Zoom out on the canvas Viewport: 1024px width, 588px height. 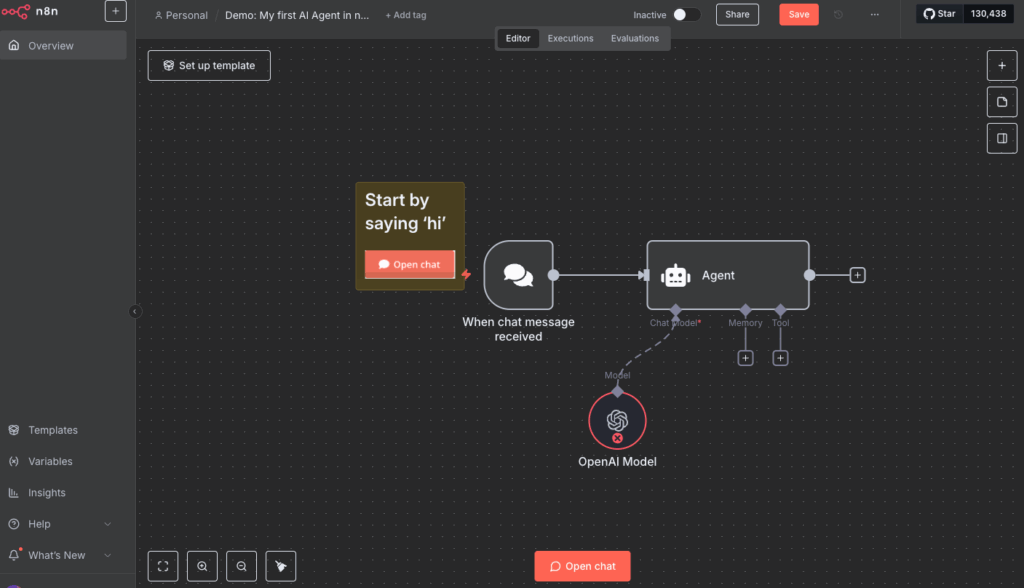[x=241, y=566]
